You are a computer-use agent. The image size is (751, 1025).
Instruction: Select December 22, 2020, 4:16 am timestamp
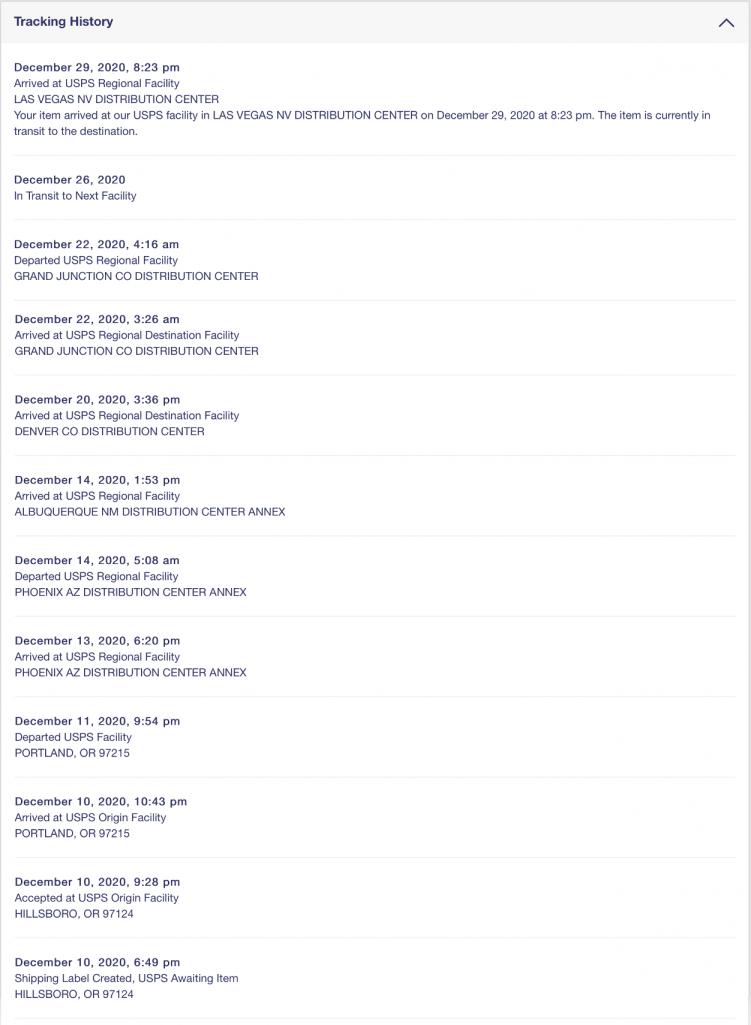(x=97, y=244)
